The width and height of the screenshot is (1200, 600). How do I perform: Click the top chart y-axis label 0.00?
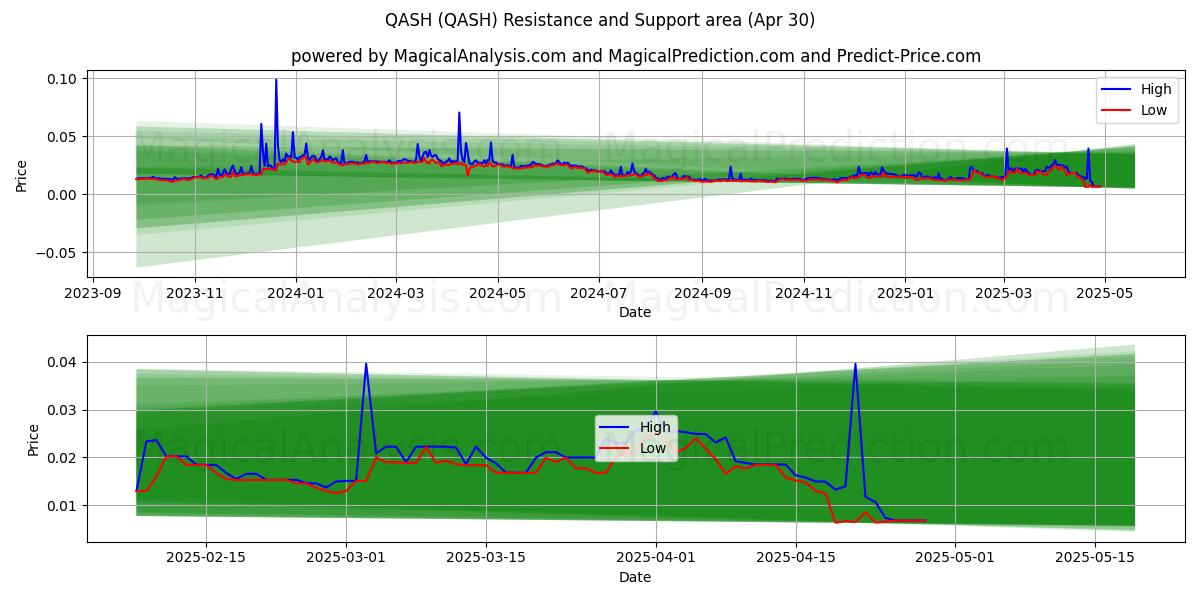(x=62, y=194)
